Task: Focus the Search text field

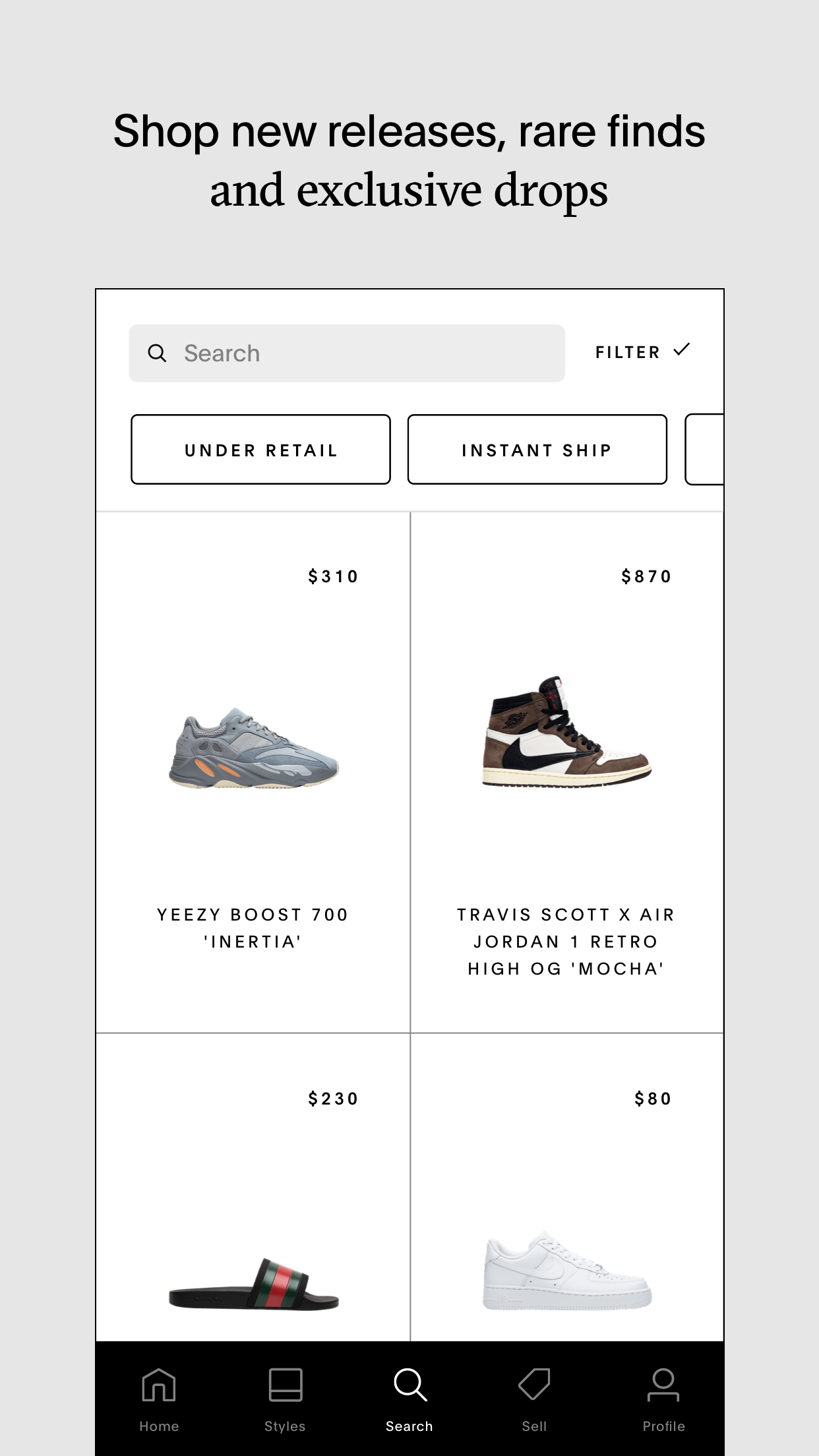Action: 347,353
